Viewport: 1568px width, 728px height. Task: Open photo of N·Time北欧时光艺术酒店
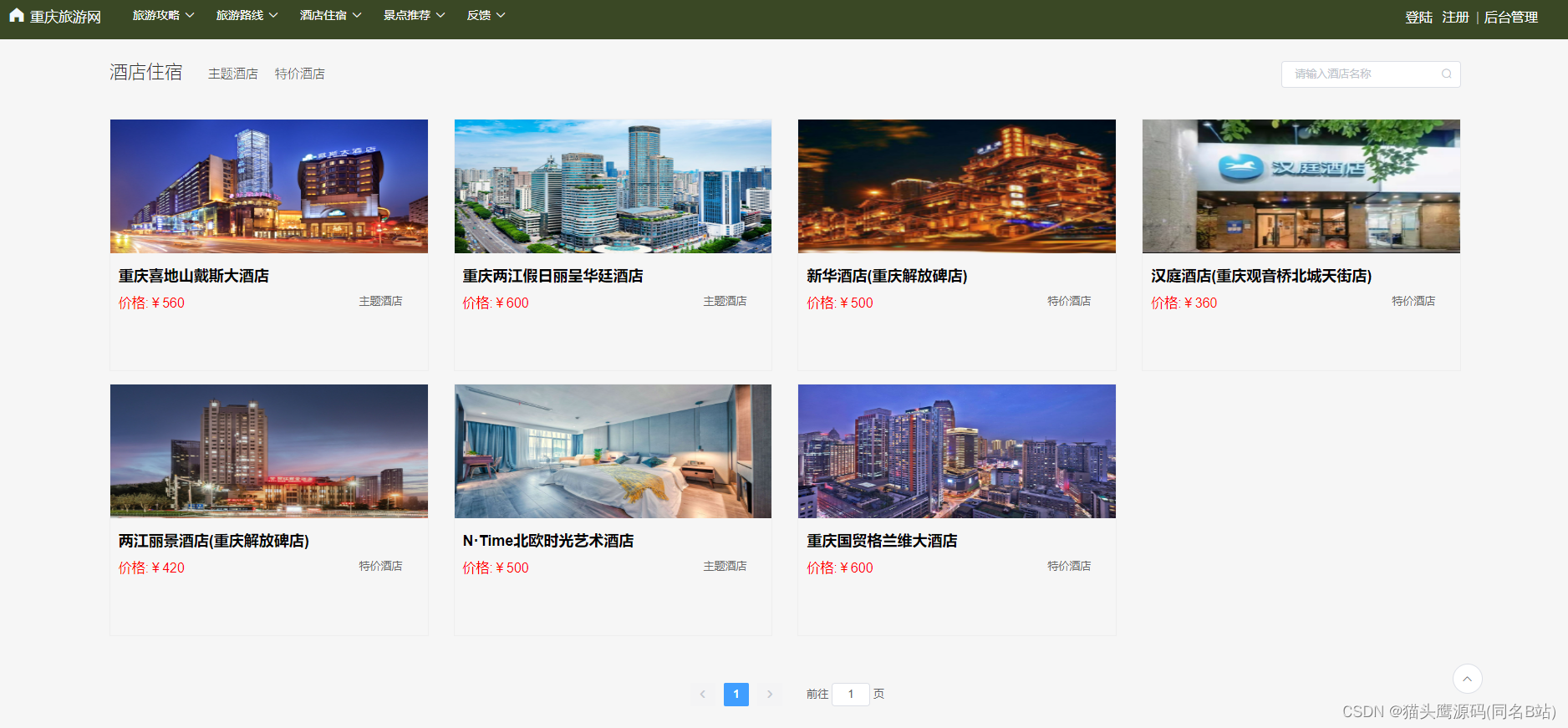point(613,451)
